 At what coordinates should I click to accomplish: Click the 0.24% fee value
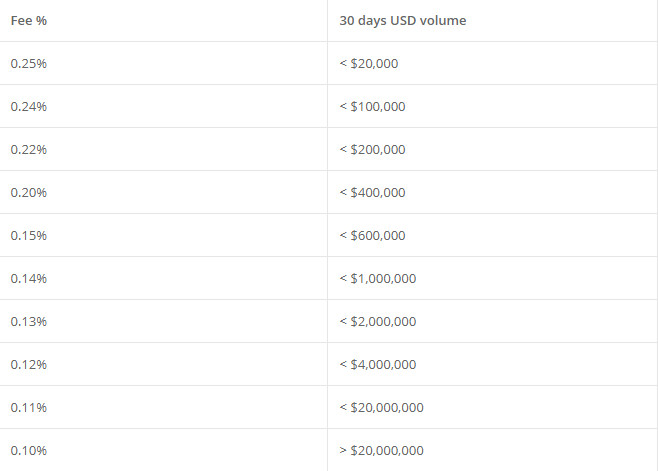pyautogui.click(x=29, y=107)
